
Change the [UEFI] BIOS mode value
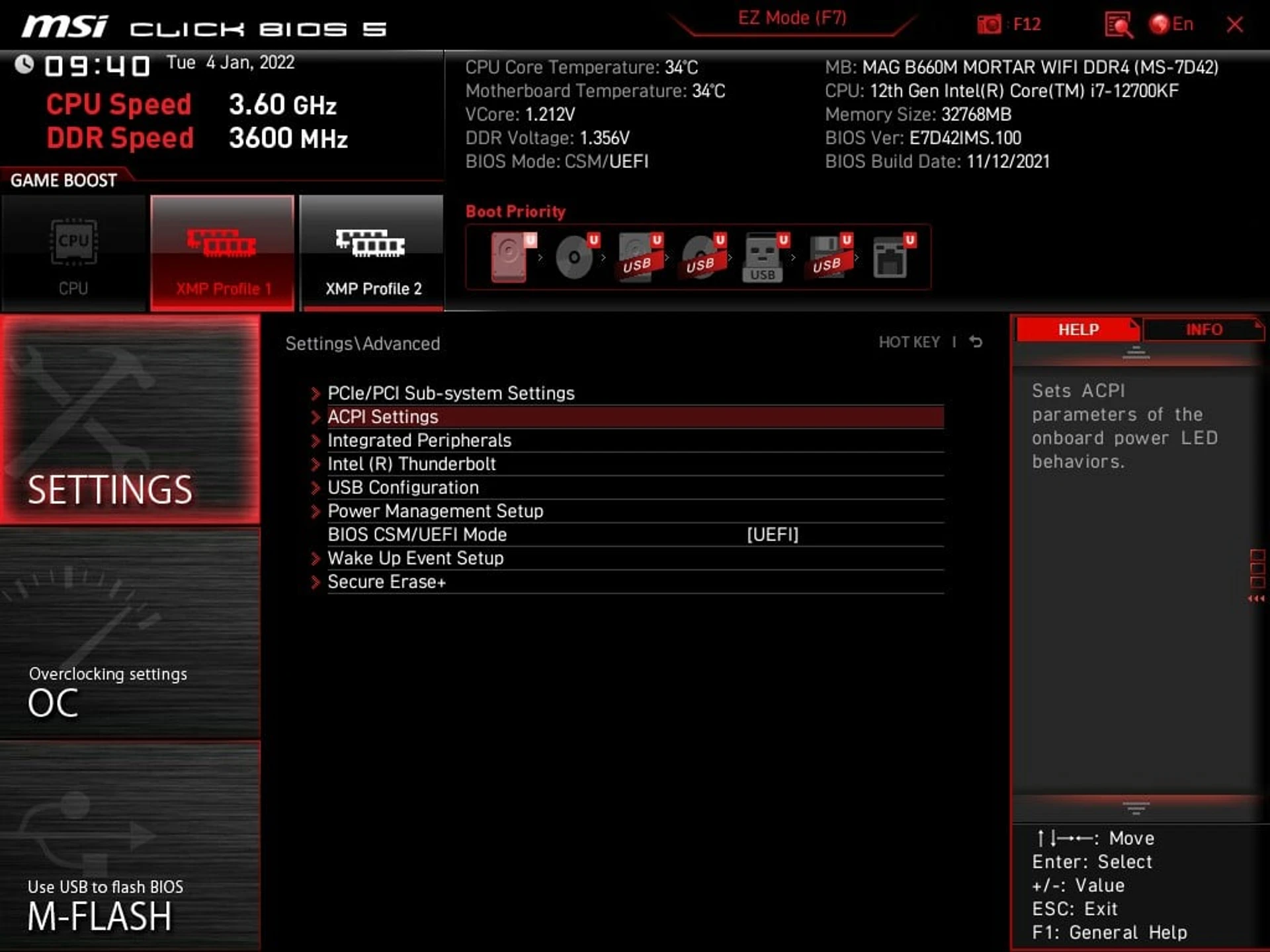773,535
